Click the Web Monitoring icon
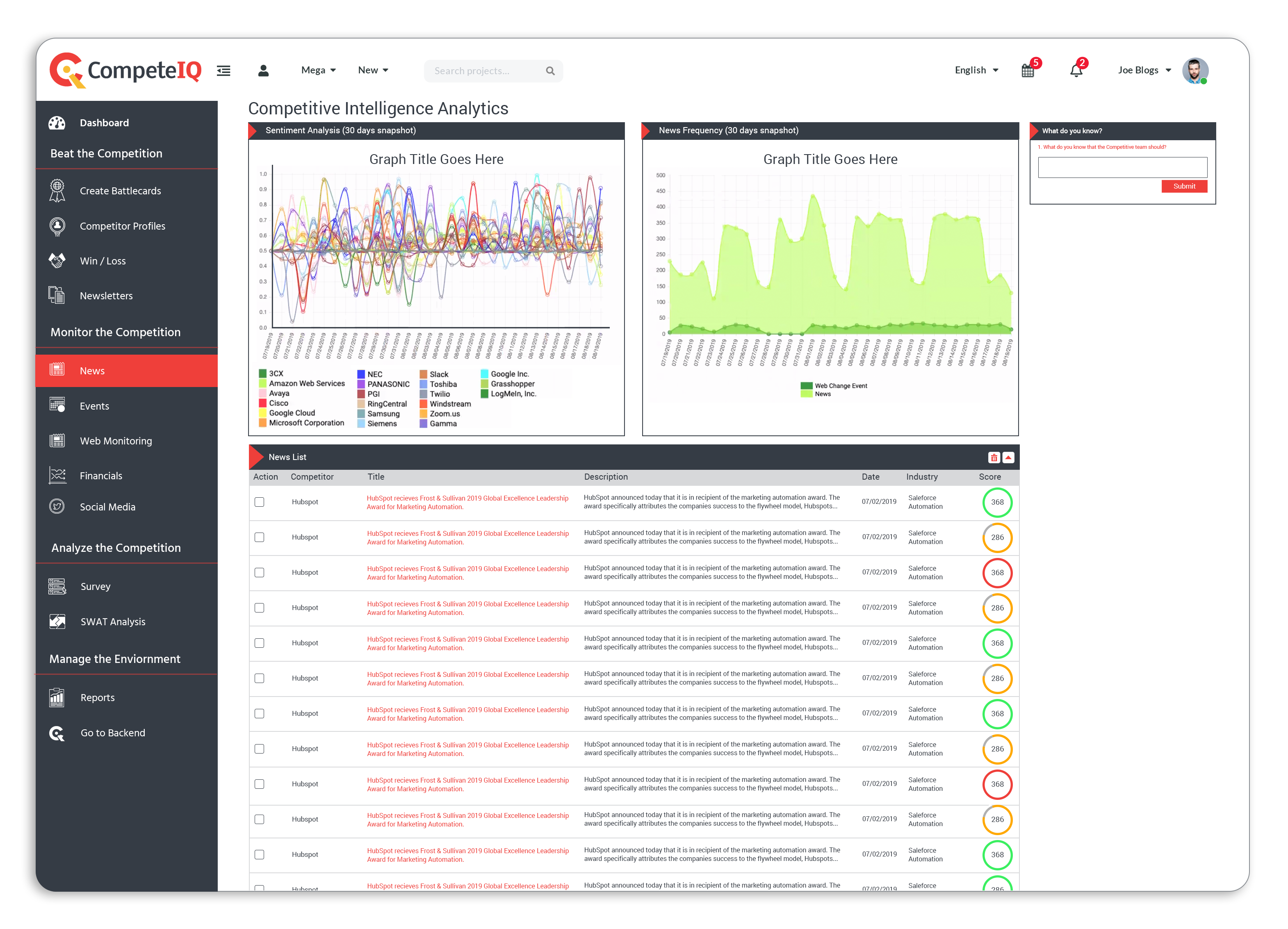The image size is (1288, 929). click(57, 441)
